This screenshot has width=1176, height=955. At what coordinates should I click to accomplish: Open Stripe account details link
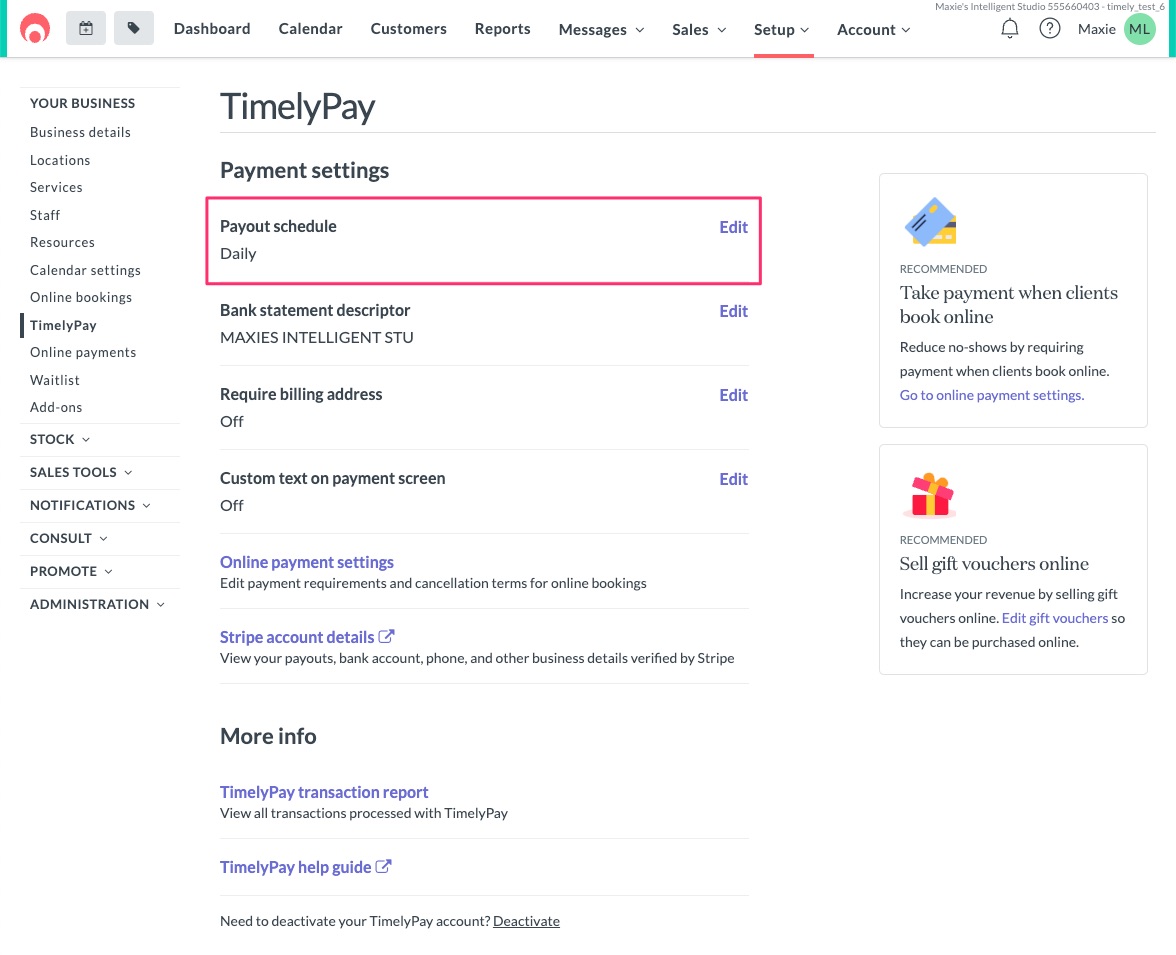(297, 637)
